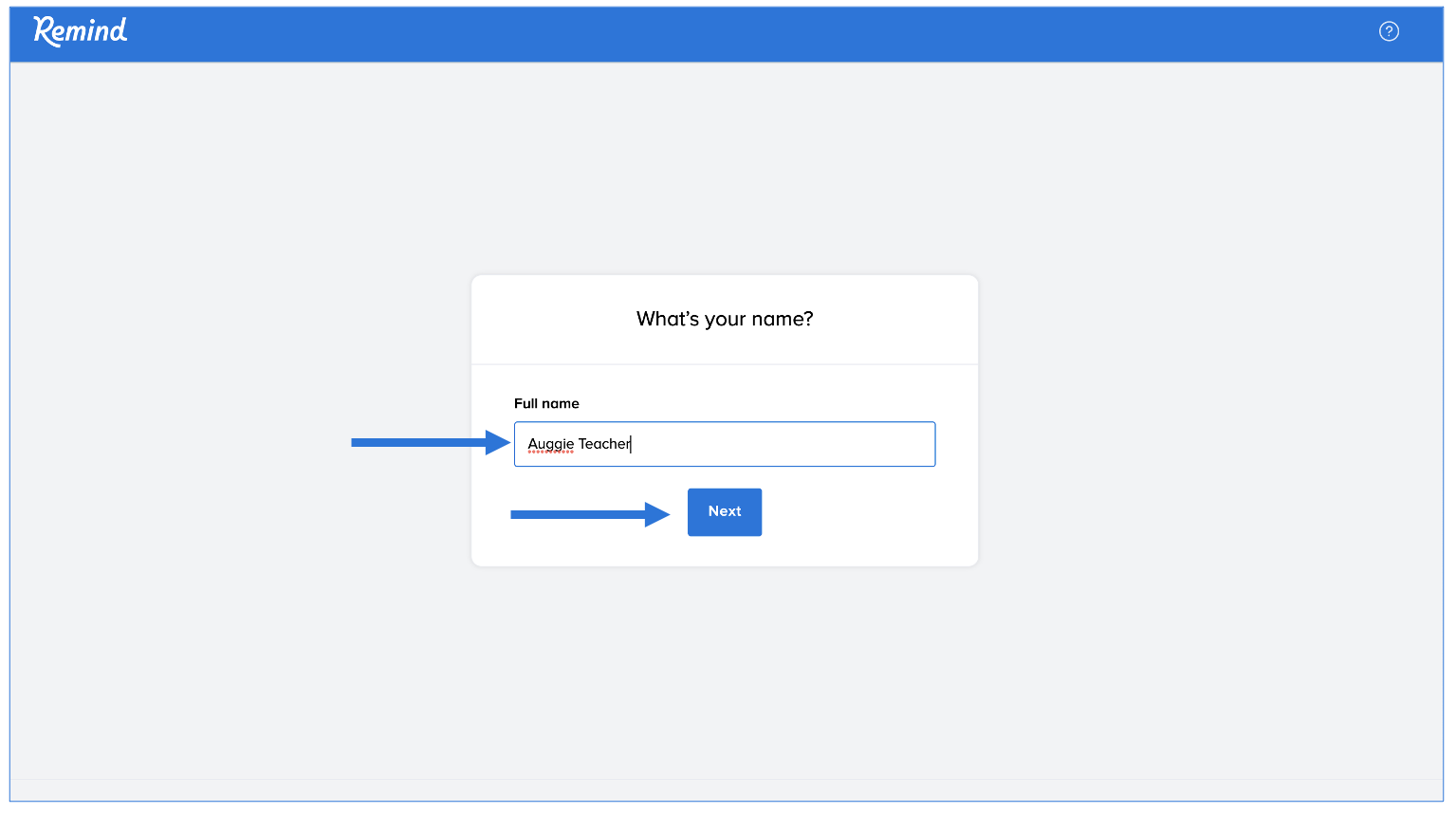The width and height of the screenshot is (1456, 813).
Task: Click the word "Auggie" in name field
Action: coord(550,444)
